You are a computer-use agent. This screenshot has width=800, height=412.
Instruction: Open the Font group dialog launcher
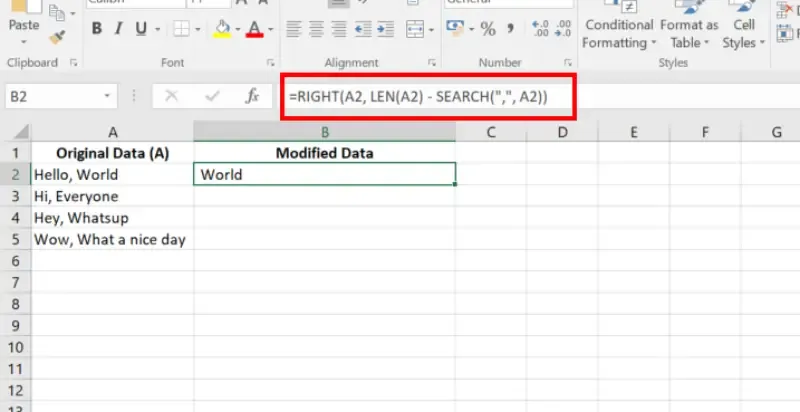tap(270, 63)
